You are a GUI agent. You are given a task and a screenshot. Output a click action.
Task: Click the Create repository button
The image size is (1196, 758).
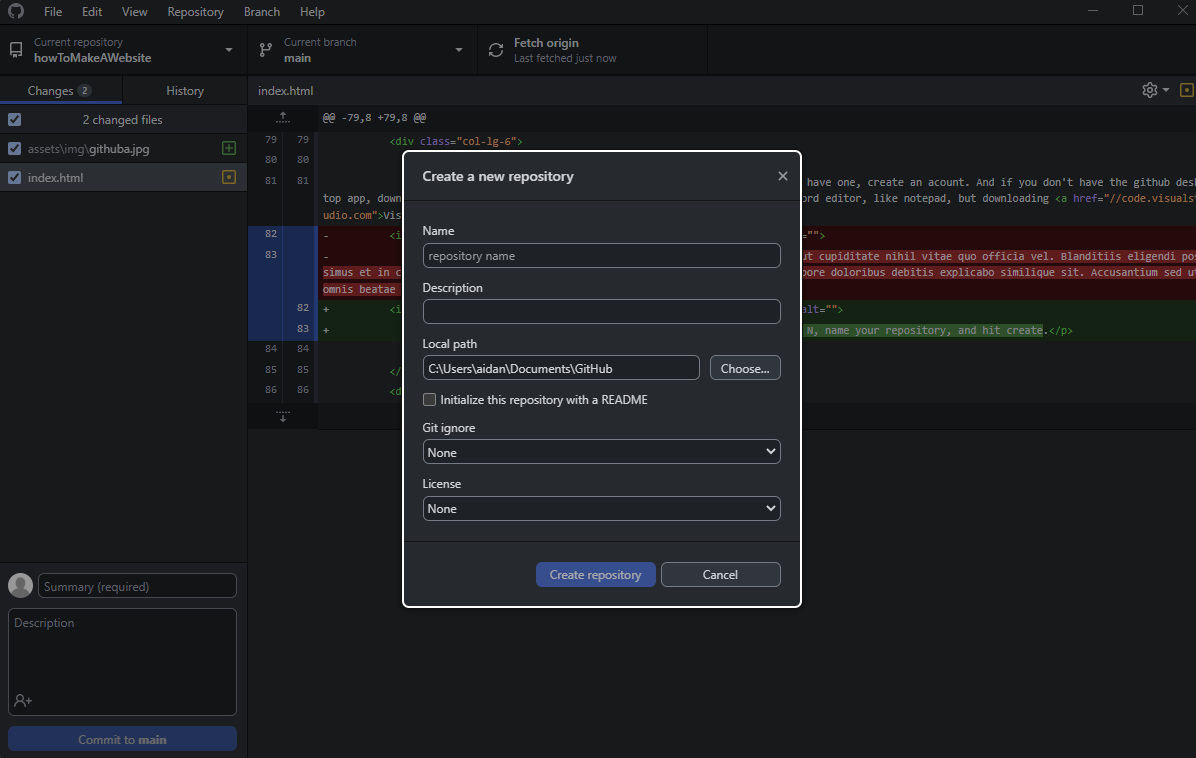(595, 575)
